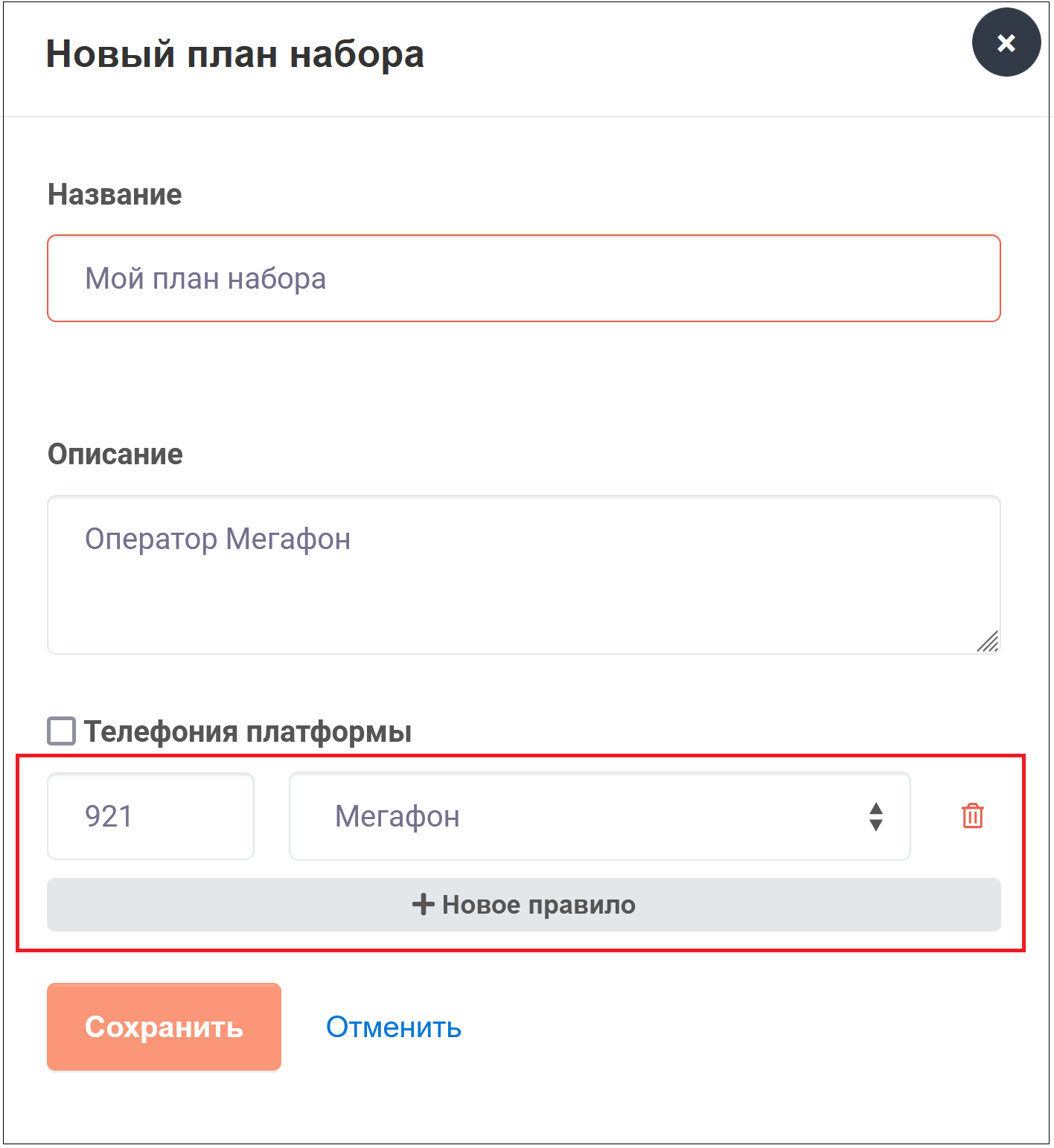Open the Мегафон operator dropdown
Screen dimensions: 1054x1148
[599, 816]
